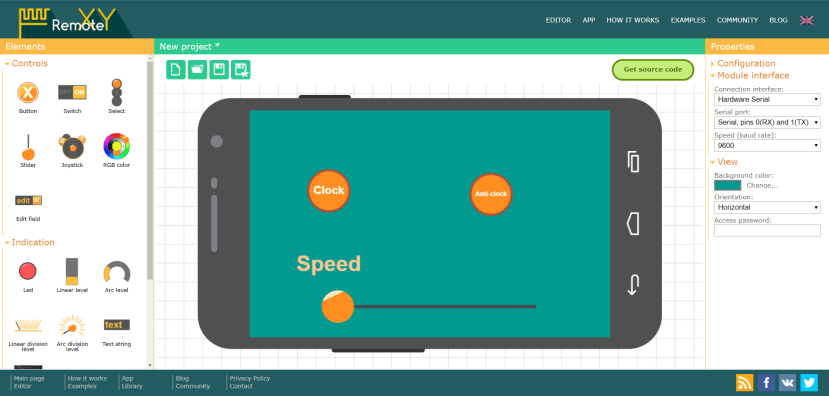
Task: Collapse the Controls elements section
Action: pyautogui.click(x=30, y=63)
